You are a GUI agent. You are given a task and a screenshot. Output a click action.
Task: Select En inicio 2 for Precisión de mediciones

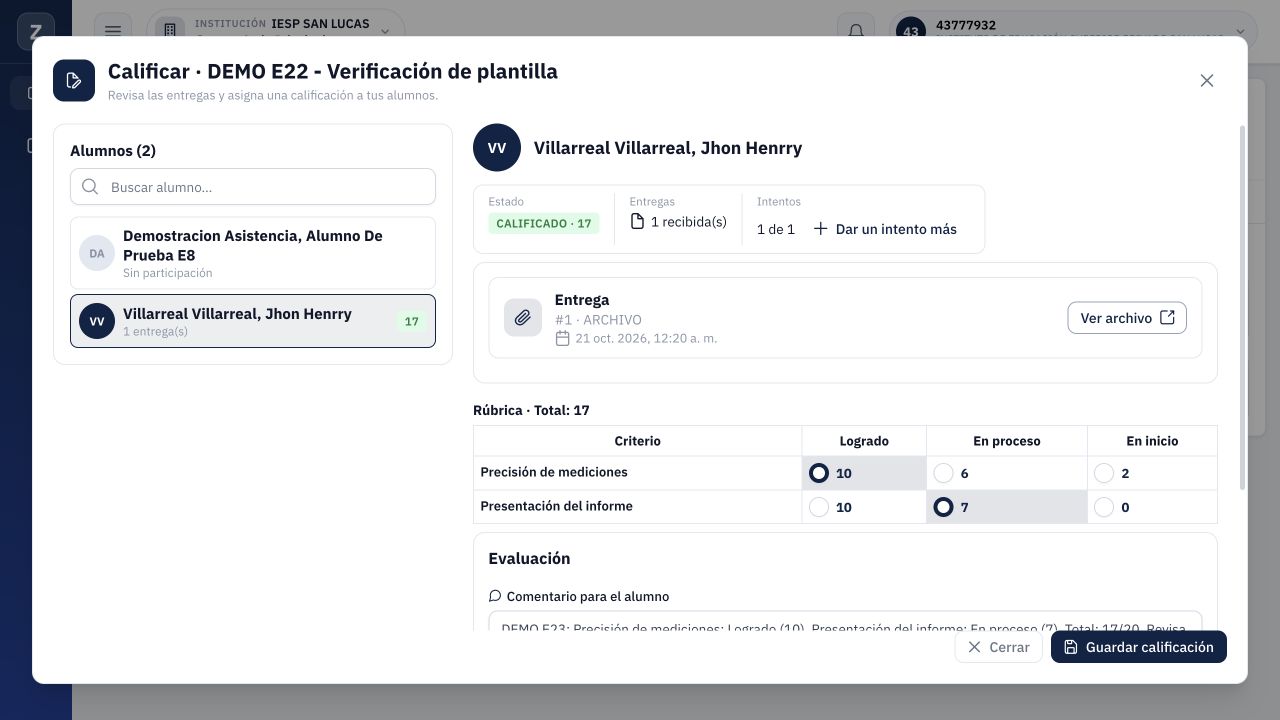point(1104,473)
